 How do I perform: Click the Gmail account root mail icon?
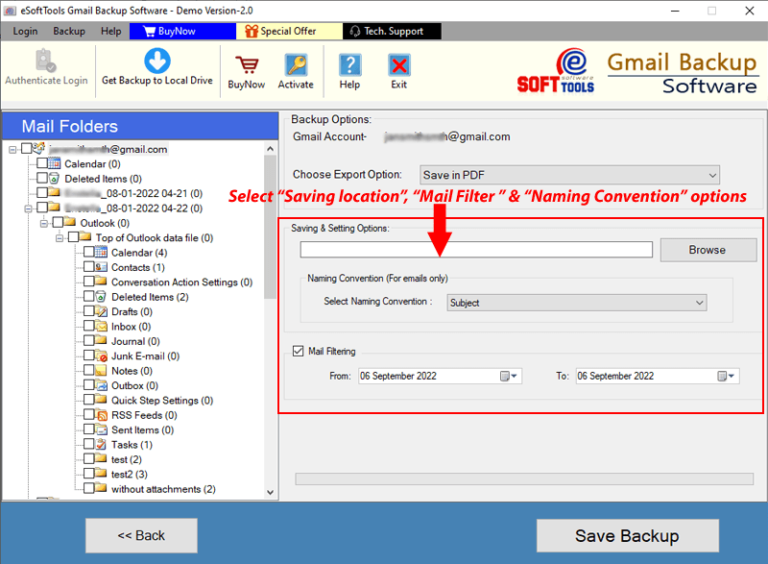39,148
